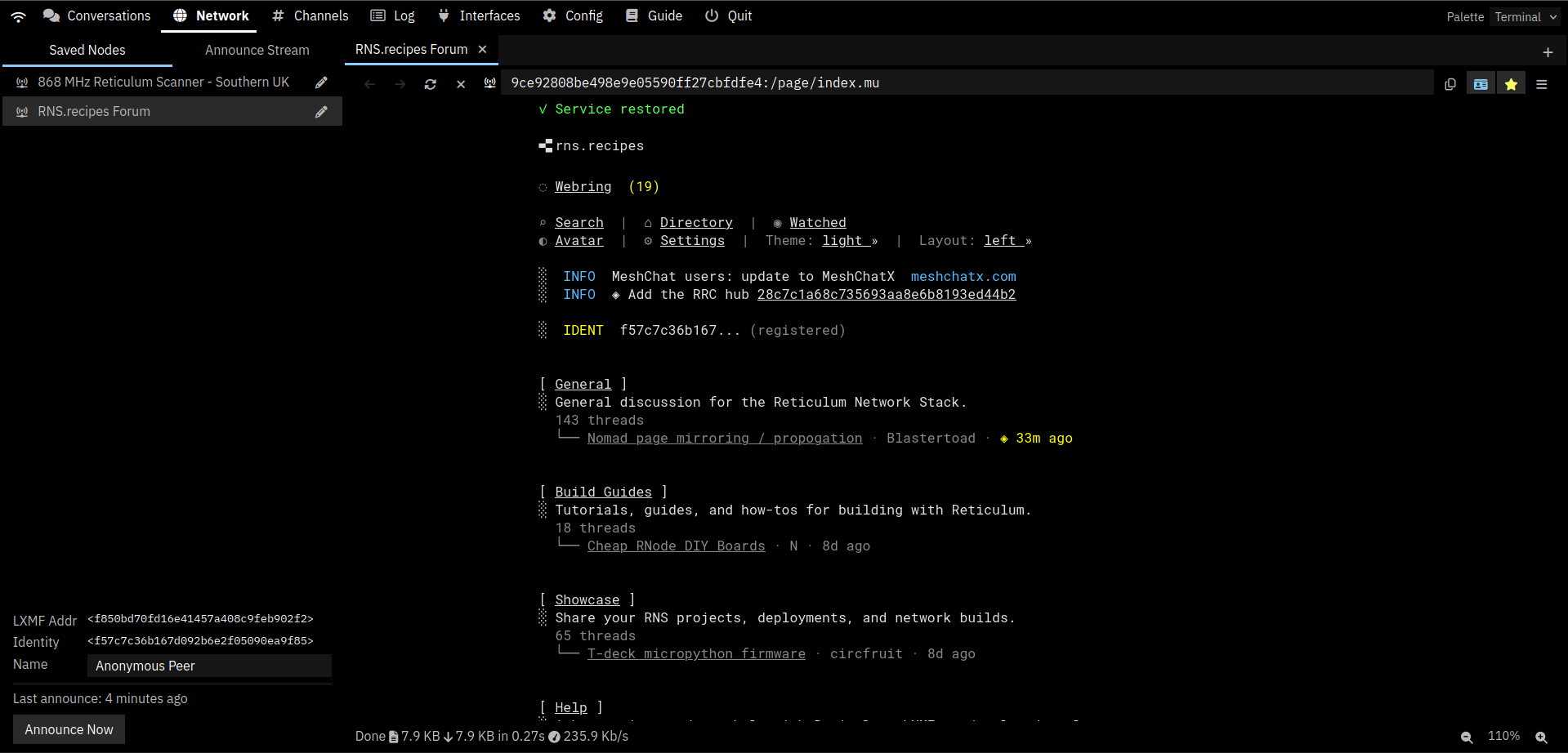Click the Name input field
1568x753 pixels.
pos(209,666)
